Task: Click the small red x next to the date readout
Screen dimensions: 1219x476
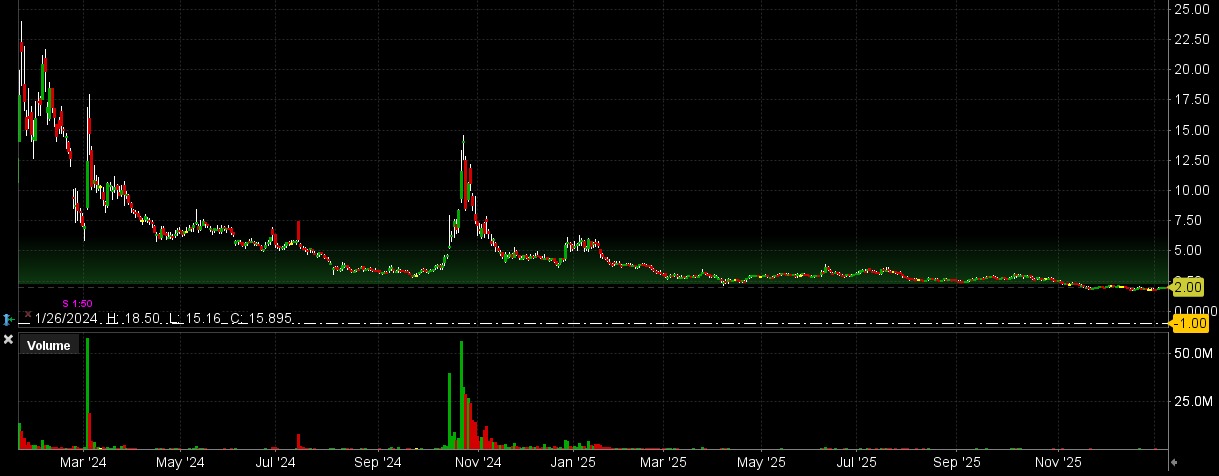Action: tap(27, 314)
